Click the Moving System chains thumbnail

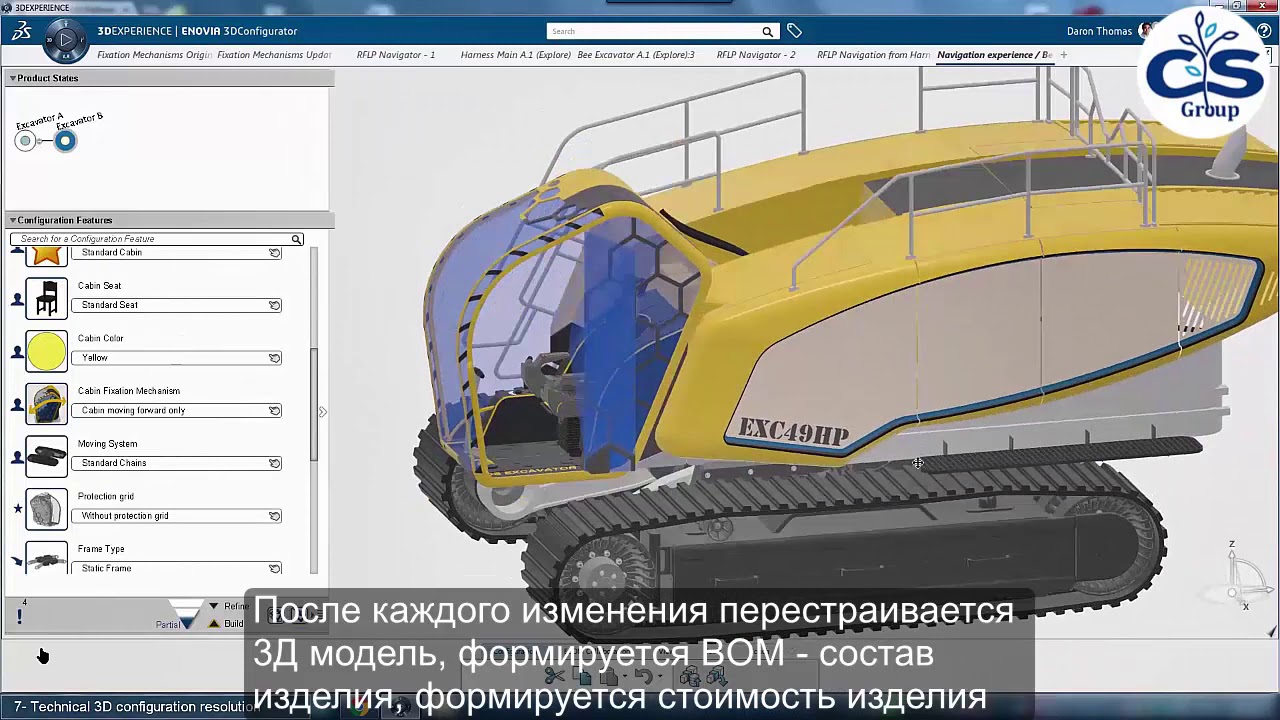coord(46,457)
